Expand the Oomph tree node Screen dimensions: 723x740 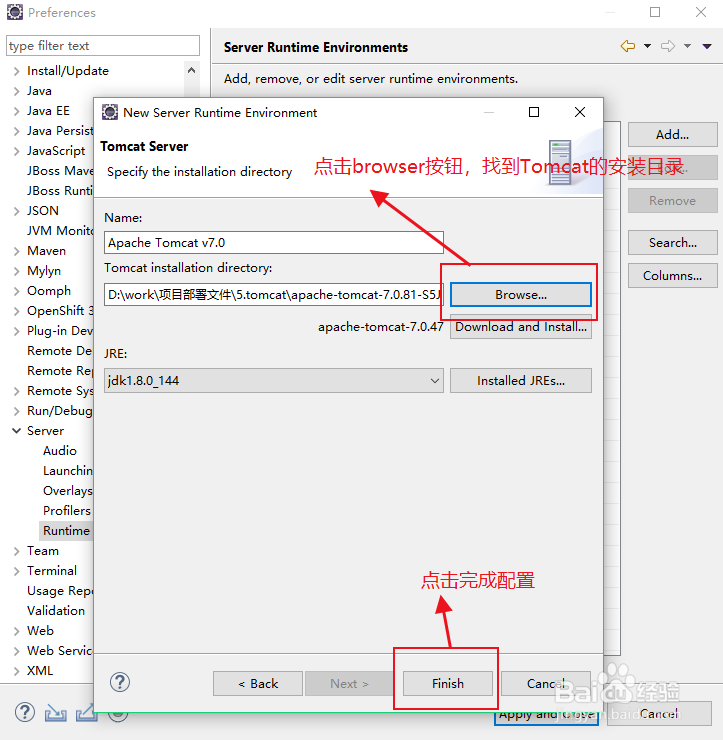(x=17, y=291)
